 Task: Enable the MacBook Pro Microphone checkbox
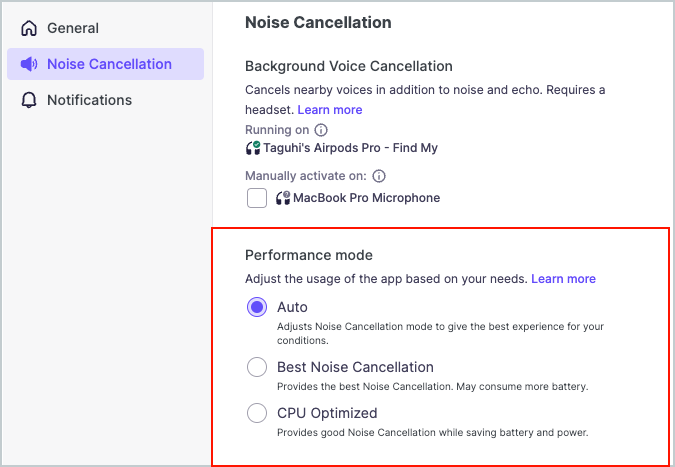(x=257, y=198)
